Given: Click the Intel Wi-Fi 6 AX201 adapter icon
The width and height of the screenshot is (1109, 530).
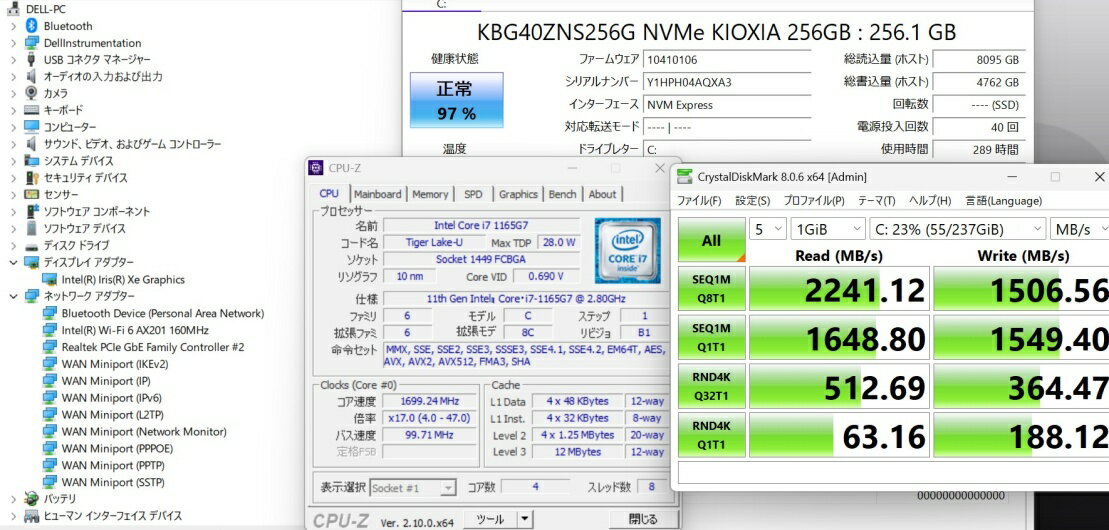Looking at the screenshot, I should pos(50,330).
